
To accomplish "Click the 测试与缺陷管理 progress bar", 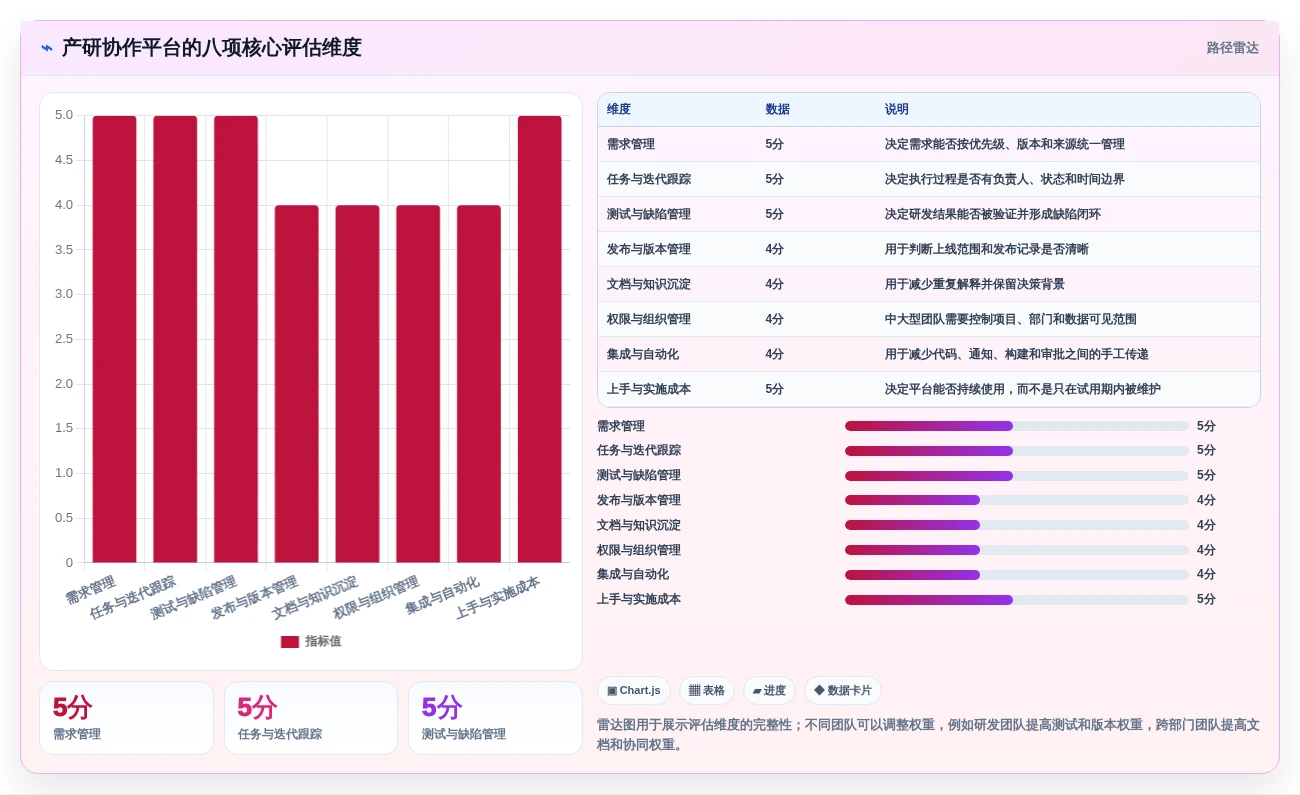I will (x=1017, y=476).
